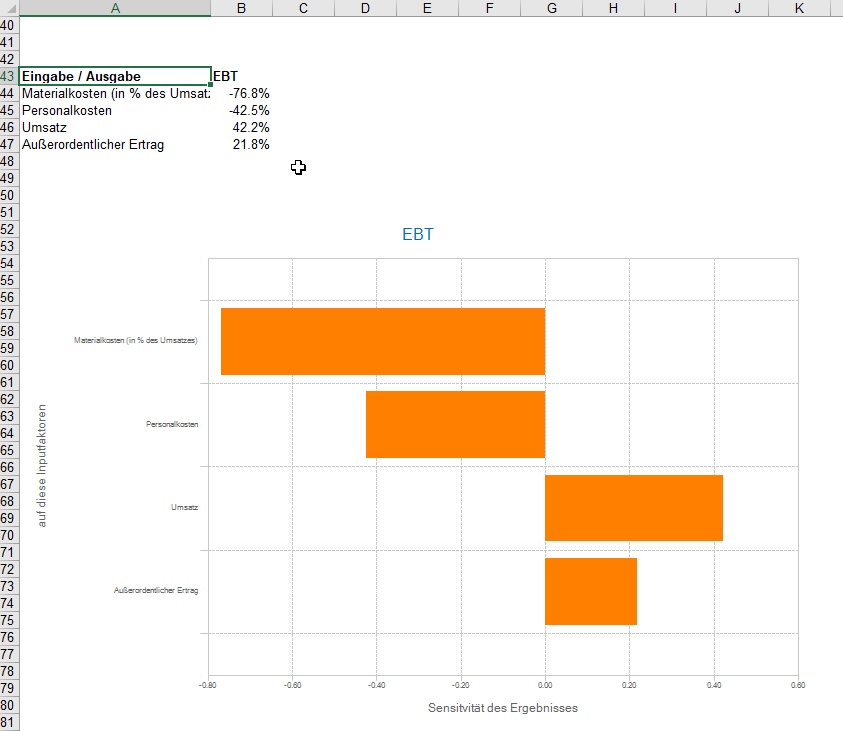The height and width of the screenshot is (731, 843).
Task: Click the column I header
Action: 675,8
